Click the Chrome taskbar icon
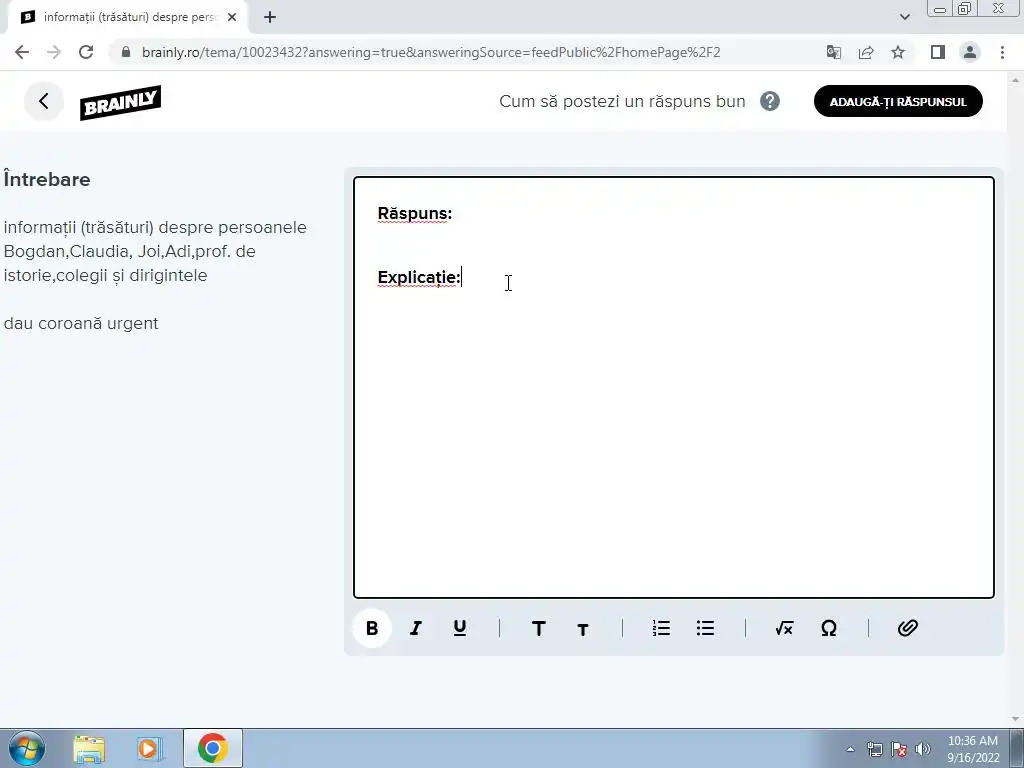 click(x=212, y=748)
